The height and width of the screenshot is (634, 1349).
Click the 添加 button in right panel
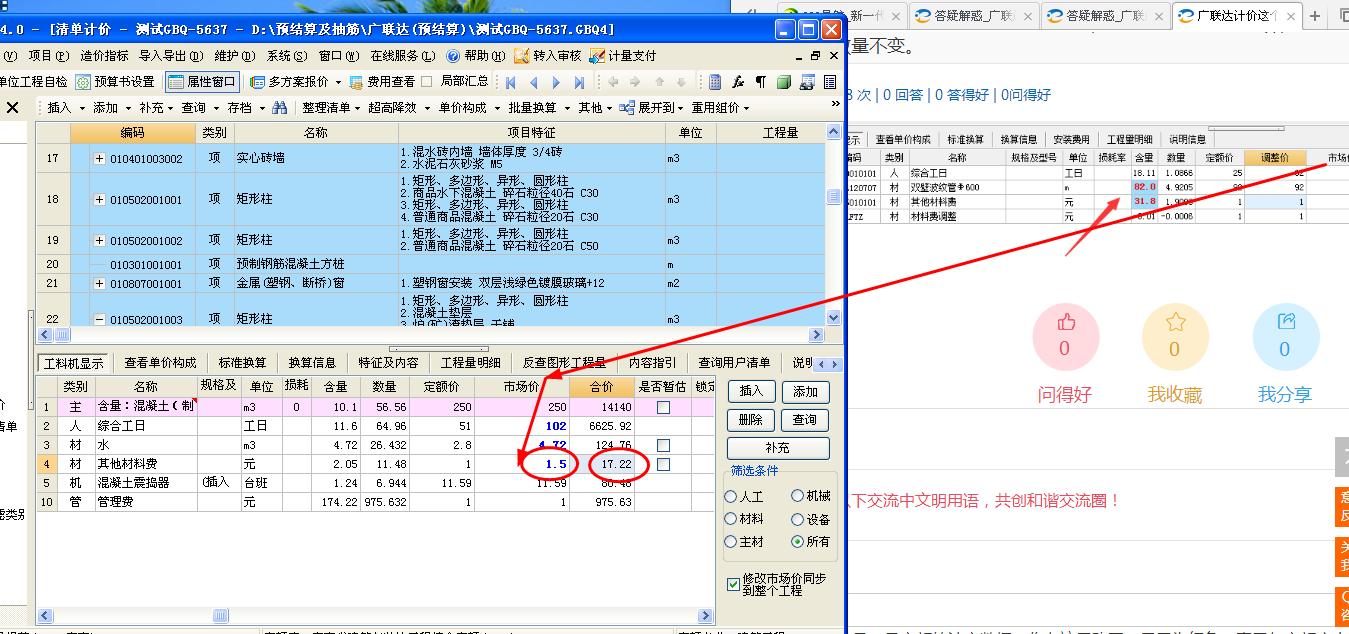point(805,391)
